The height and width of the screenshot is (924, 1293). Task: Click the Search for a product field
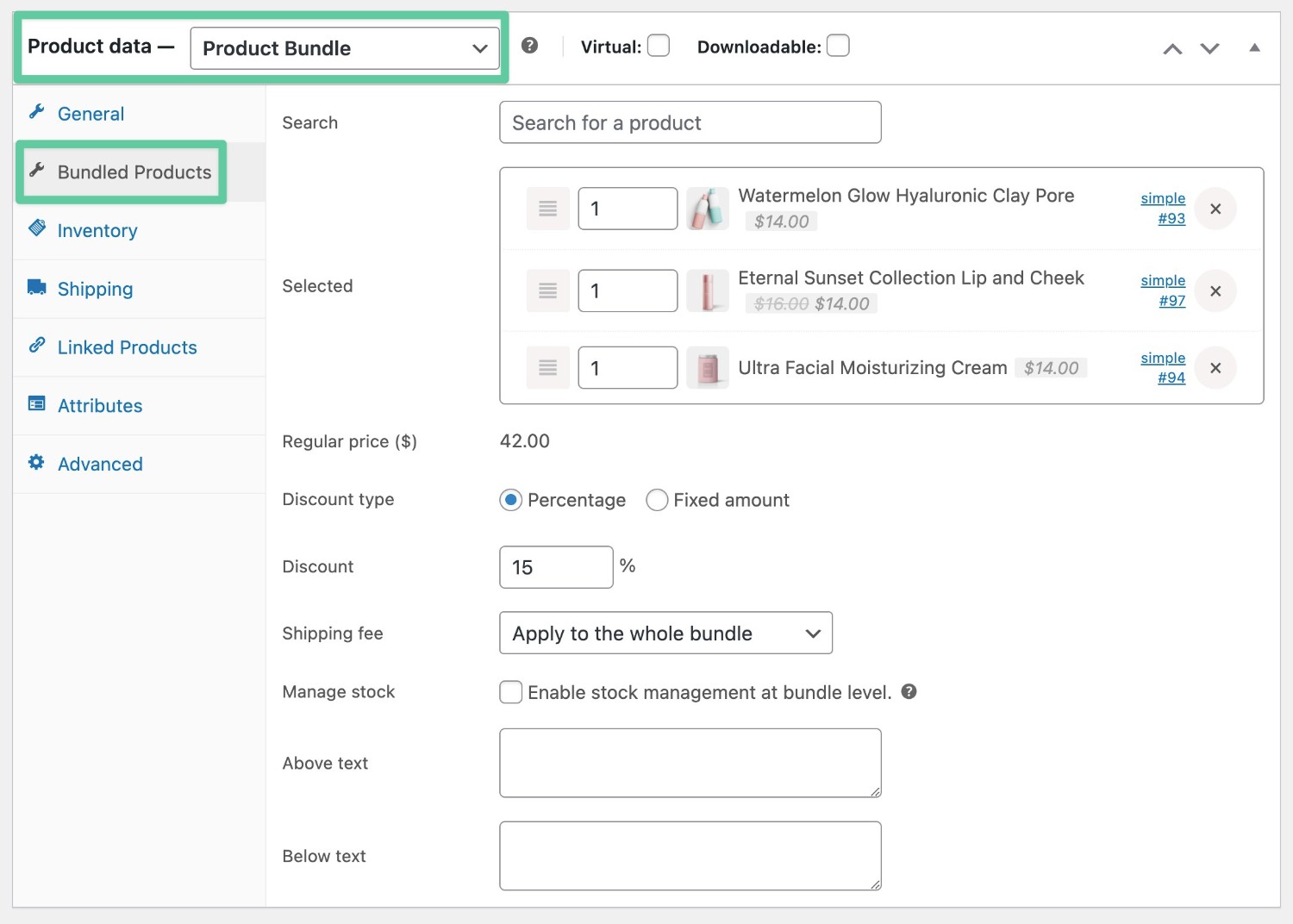[x=690, y=122]
